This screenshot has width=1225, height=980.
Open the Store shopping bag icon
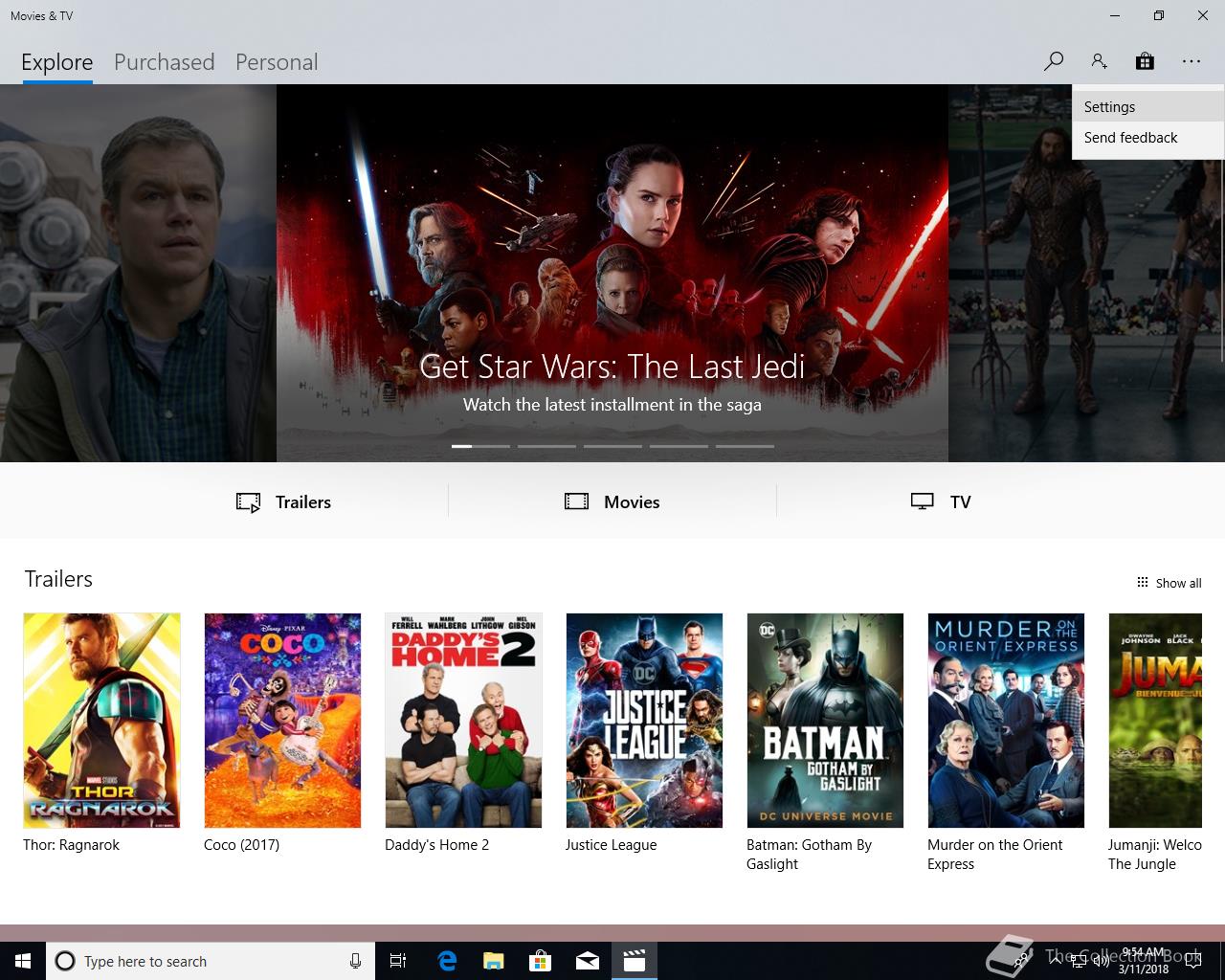pyautogui.click(x=1145, y=62)
